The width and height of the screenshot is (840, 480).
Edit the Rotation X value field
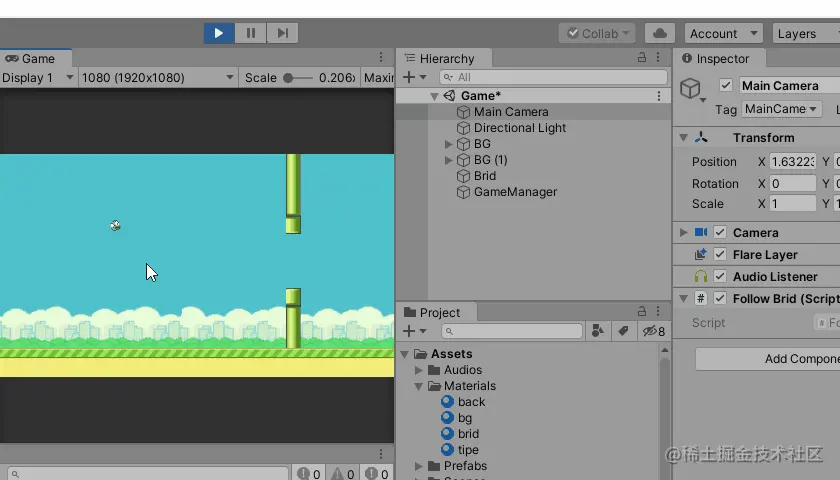point(792,184)
